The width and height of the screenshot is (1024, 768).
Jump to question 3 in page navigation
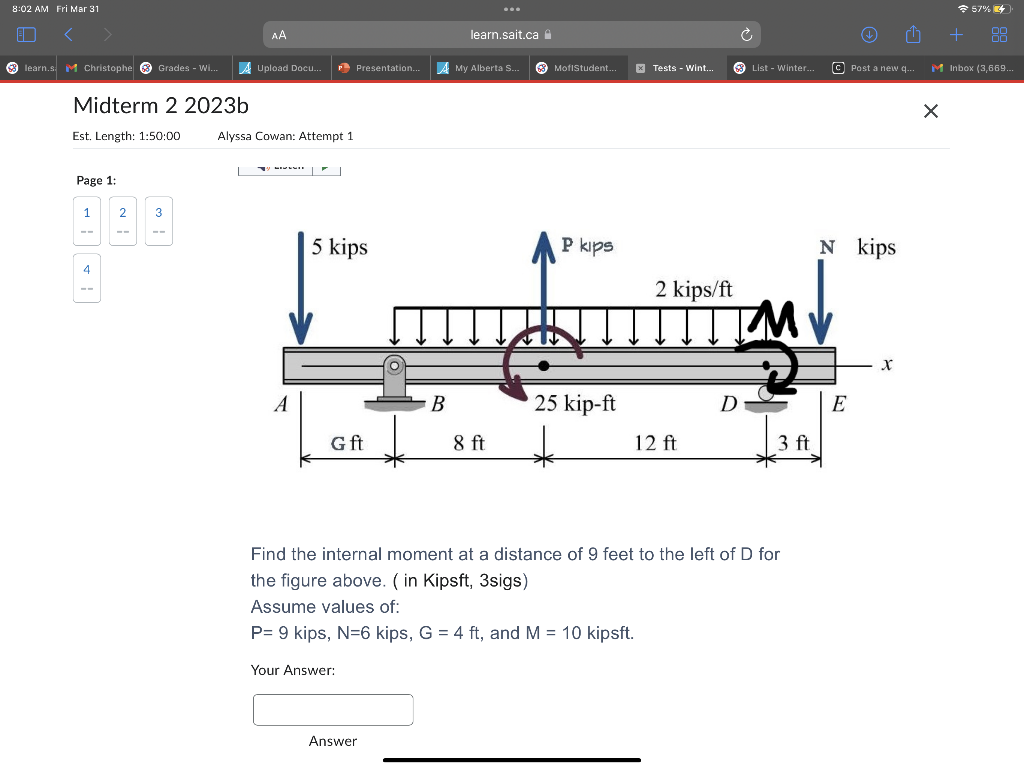(x=159, y=221)
